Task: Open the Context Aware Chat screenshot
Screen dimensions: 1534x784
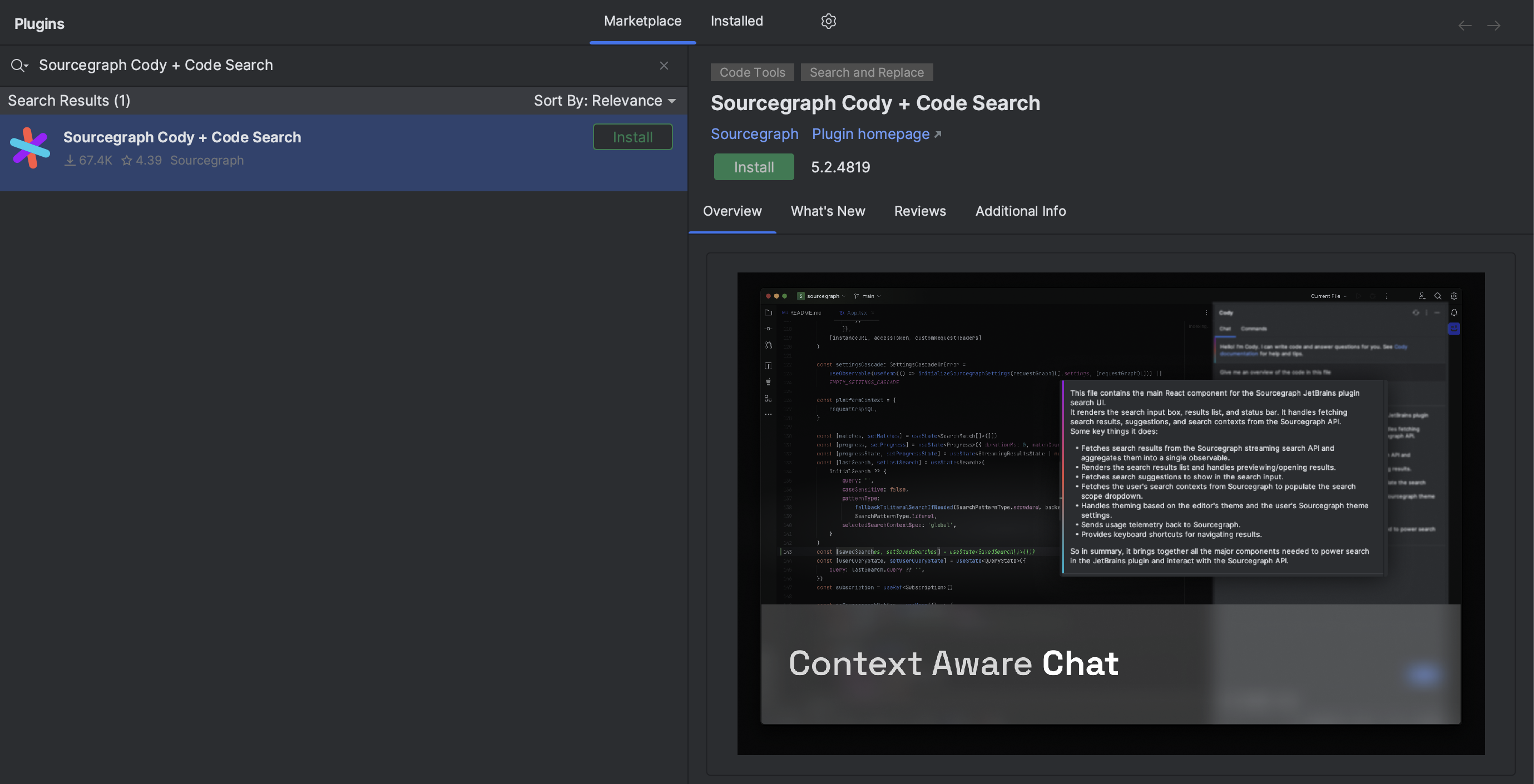Action: [x=1111, y=514]
